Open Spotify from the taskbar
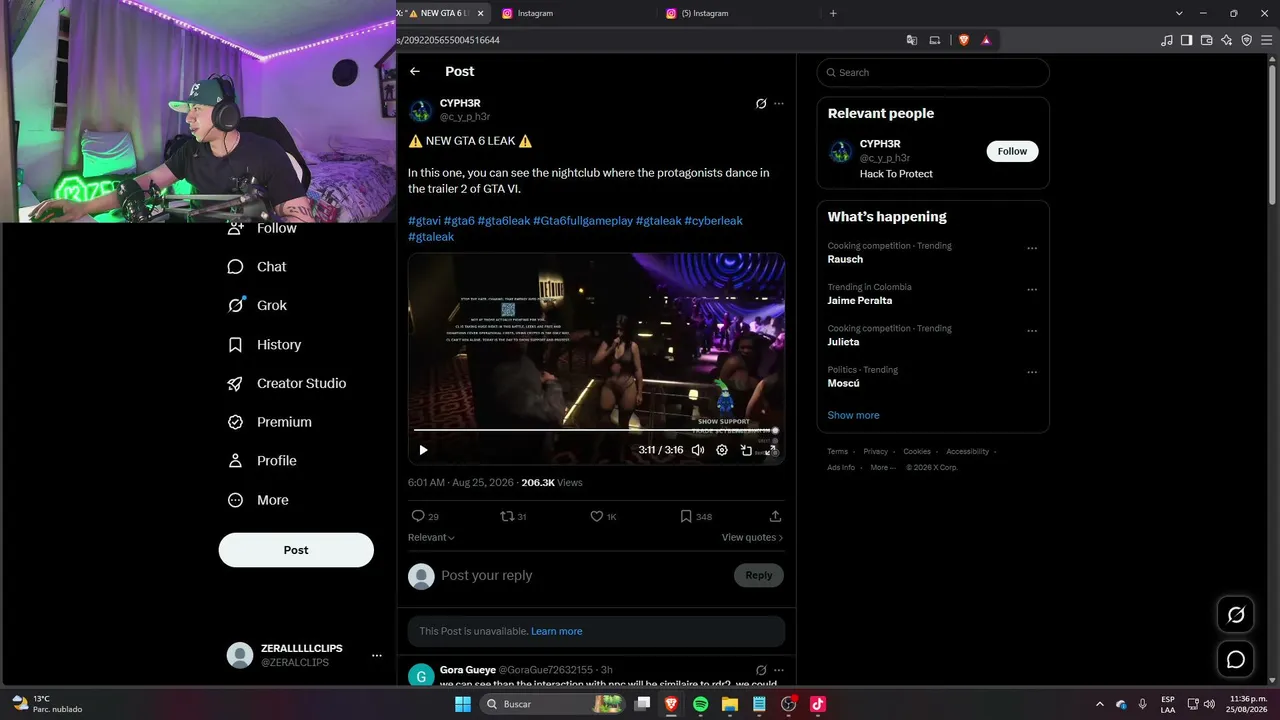Image resolution: width=1280 pixels, height=720 pixels. (701, 704)
